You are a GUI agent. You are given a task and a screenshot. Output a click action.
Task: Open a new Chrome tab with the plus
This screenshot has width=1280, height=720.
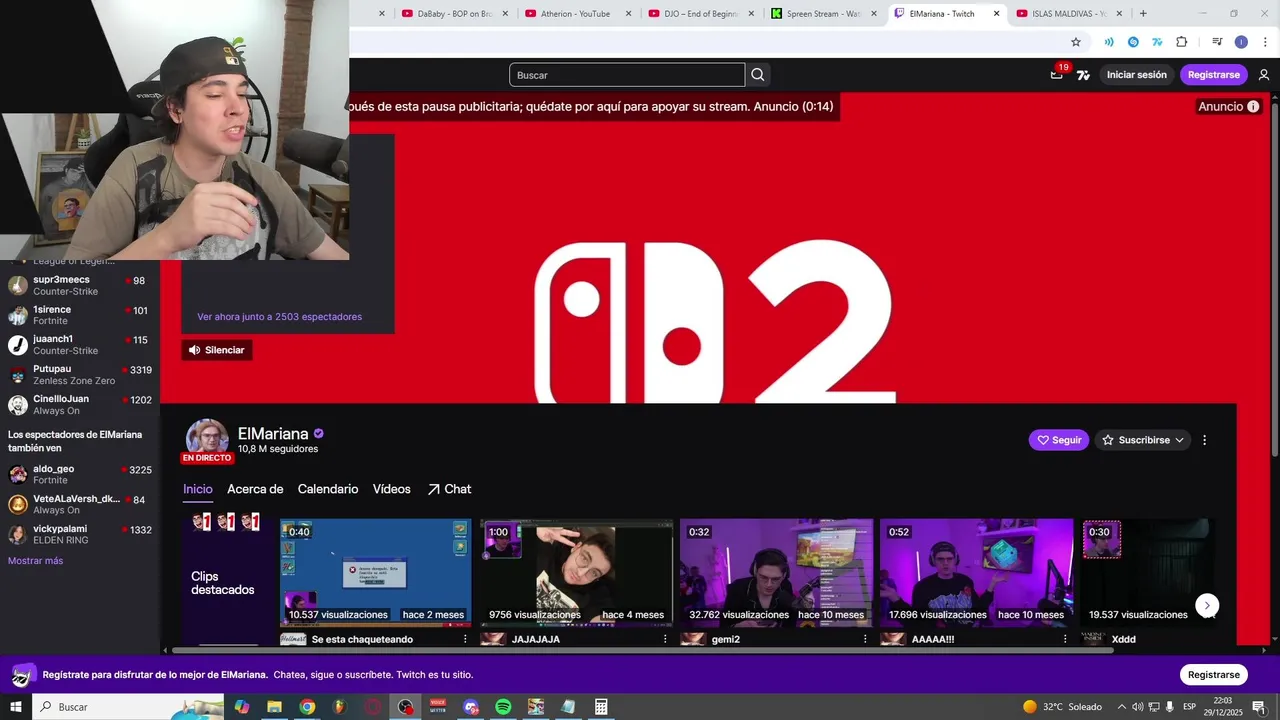(1143, 14)
